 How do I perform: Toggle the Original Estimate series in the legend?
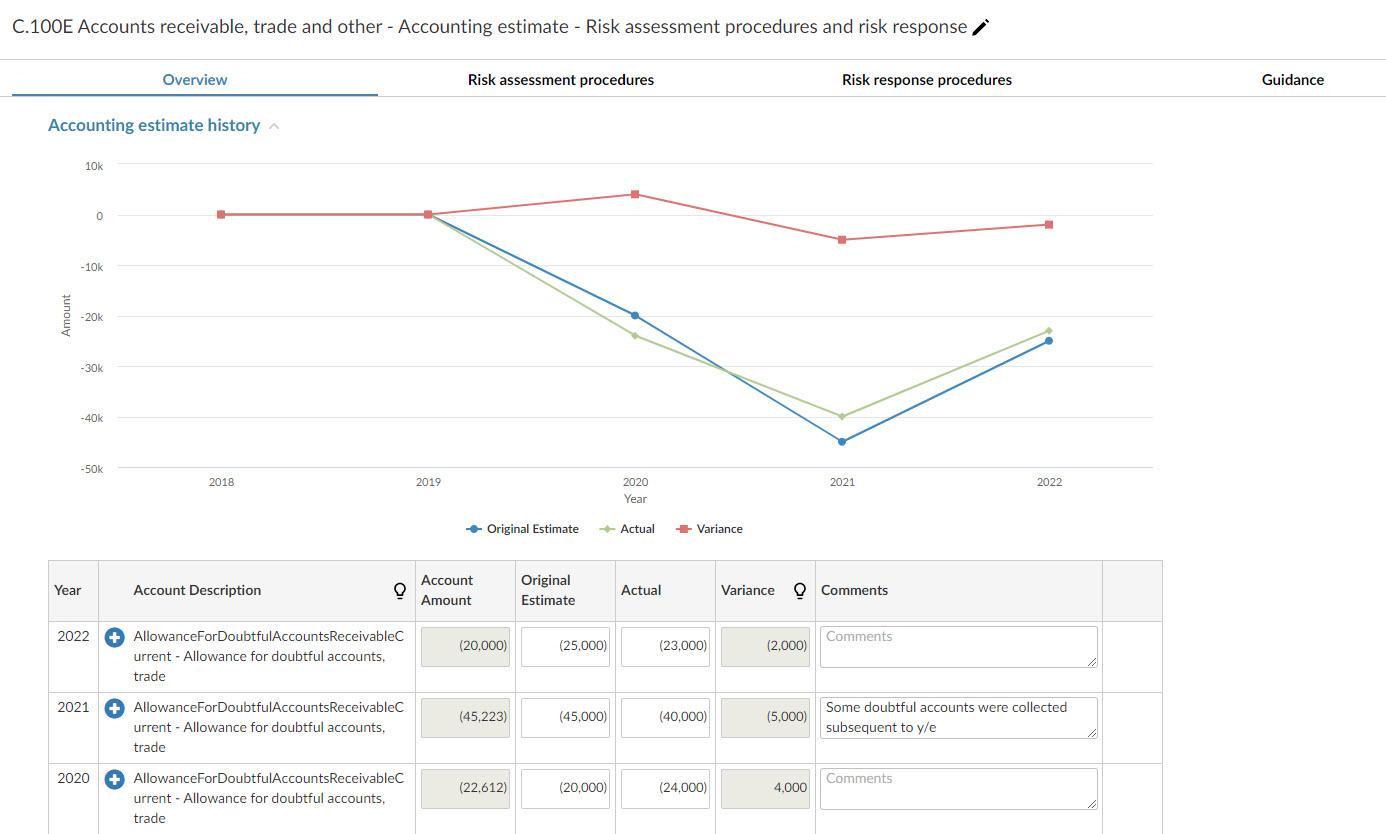click(522, 528)
